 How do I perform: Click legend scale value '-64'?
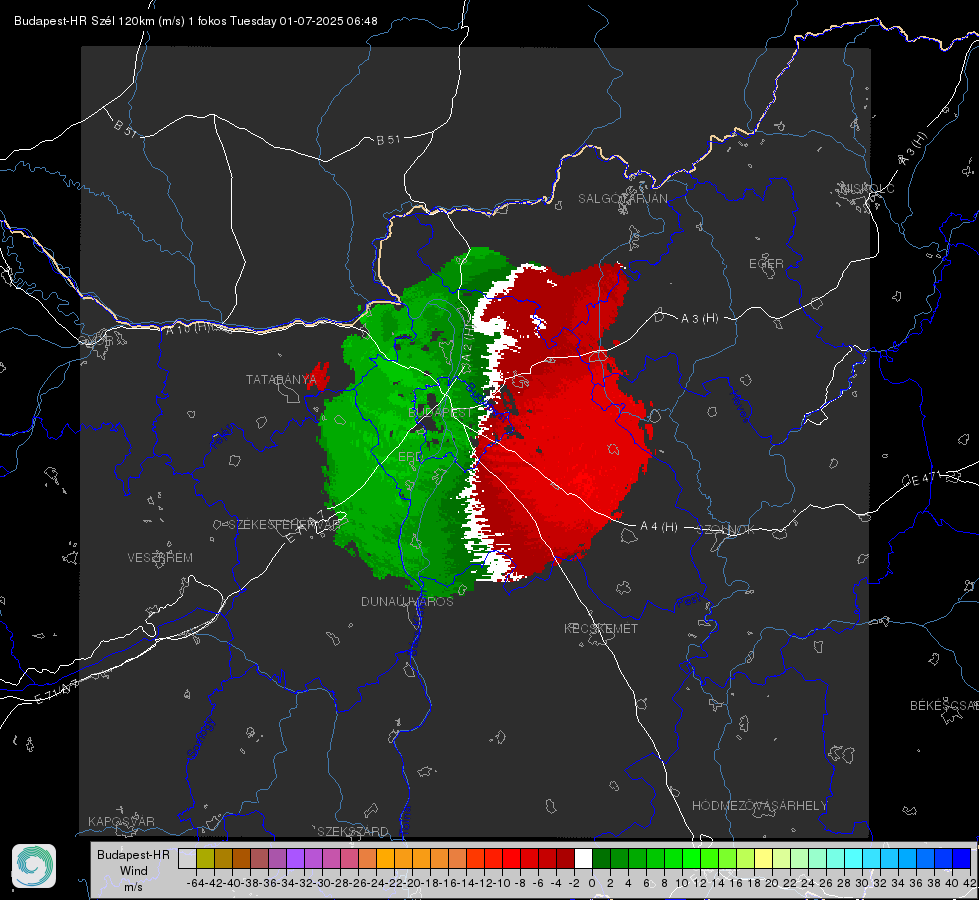195,883
